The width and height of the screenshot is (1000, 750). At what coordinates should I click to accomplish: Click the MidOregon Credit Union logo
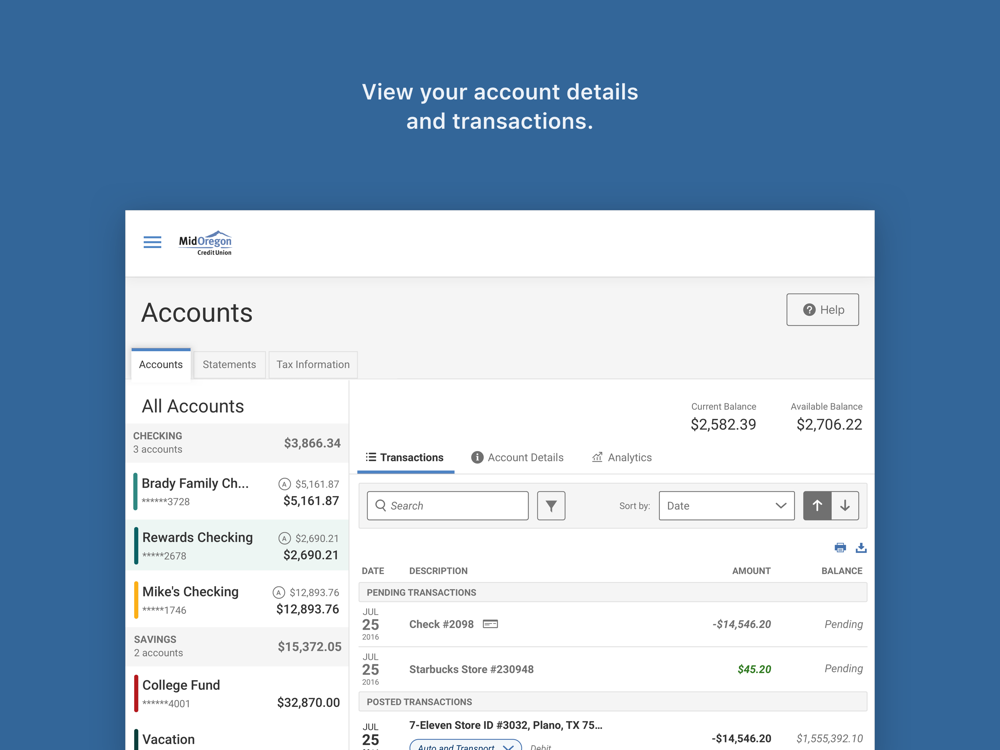205,243
